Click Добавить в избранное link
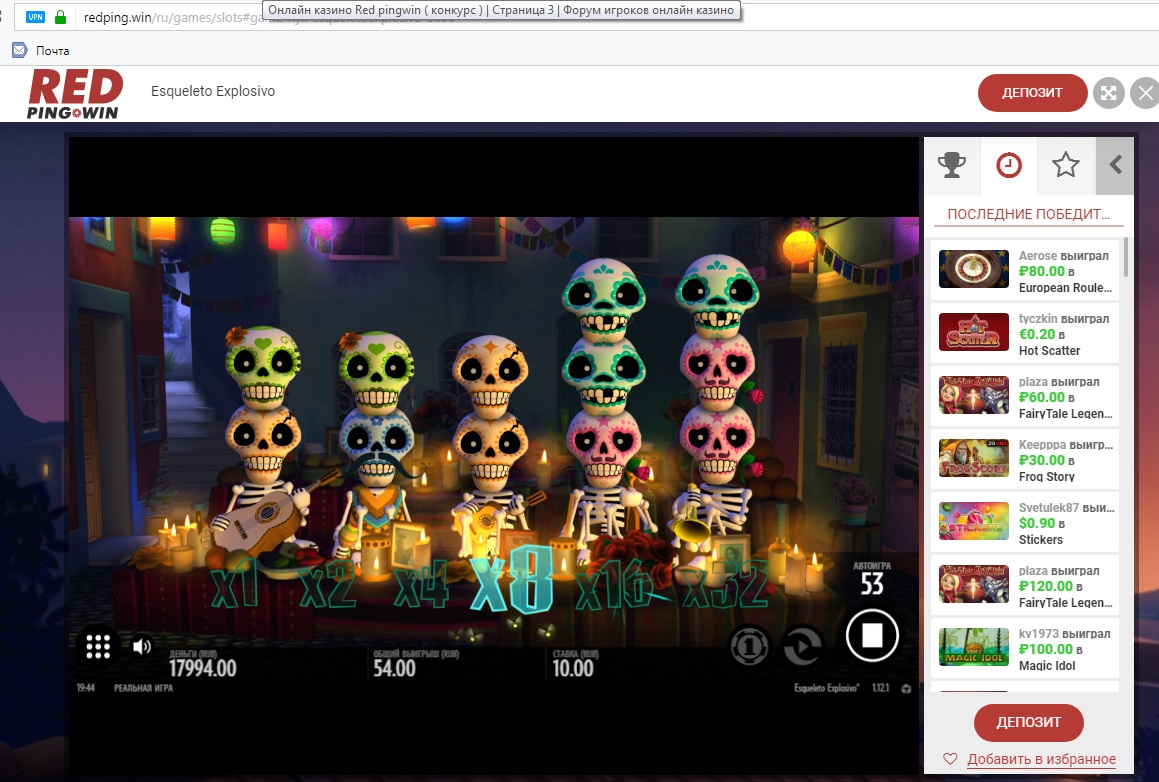This screenshot has width=1159, height=782. [x=1041, y=759]
